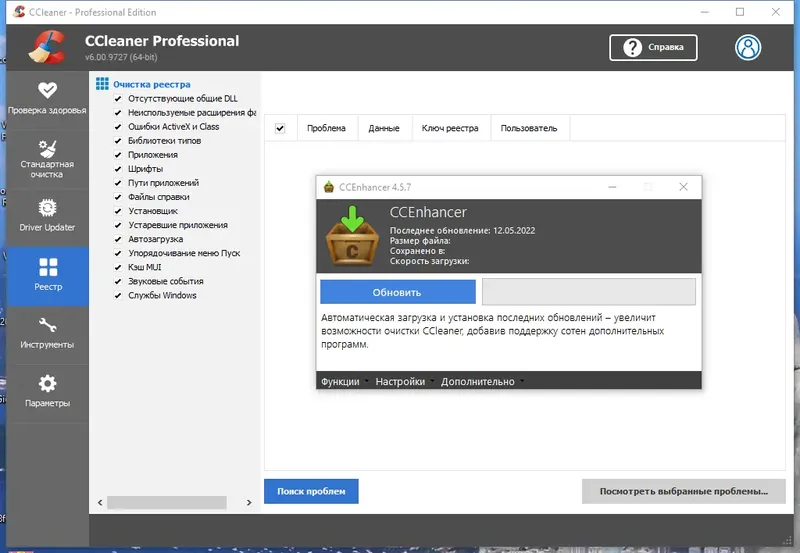This screenshot has width=800, height=553.
Task: Click the CCleaner title bar app icon
Action: 19,12
